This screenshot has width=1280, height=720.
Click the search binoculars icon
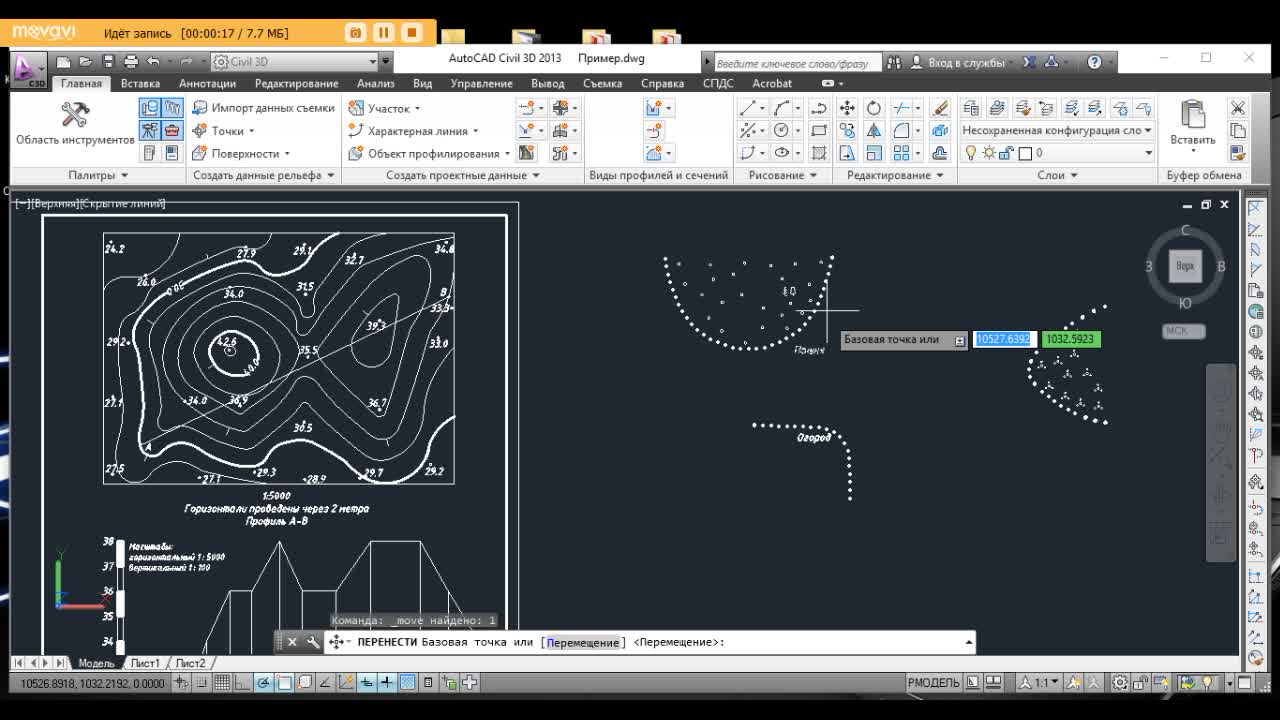tap(895, 62)
